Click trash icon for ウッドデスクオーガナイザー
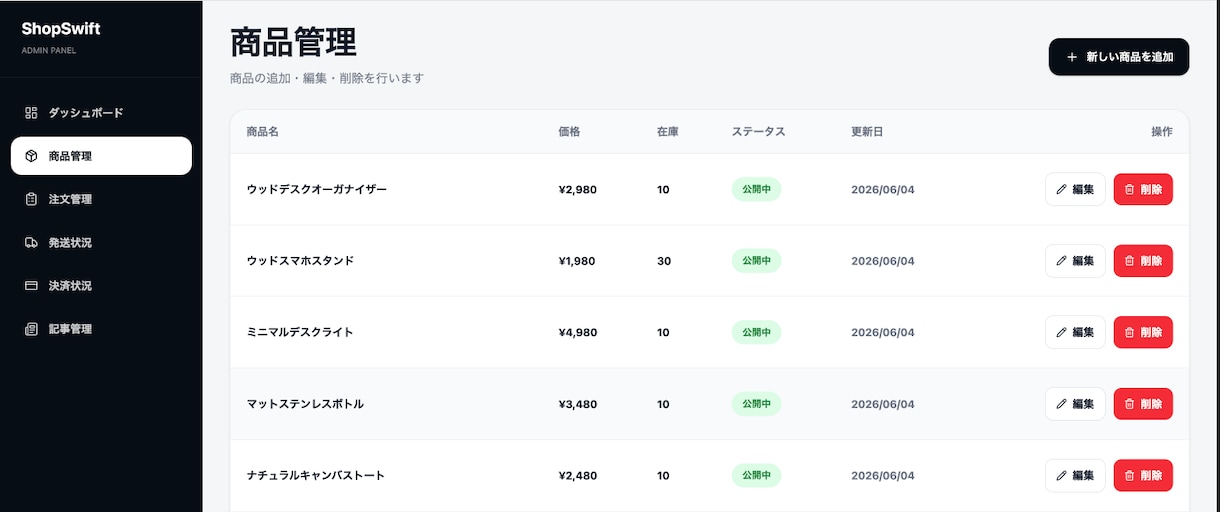1220x512 pixels. pos(1130,189)
